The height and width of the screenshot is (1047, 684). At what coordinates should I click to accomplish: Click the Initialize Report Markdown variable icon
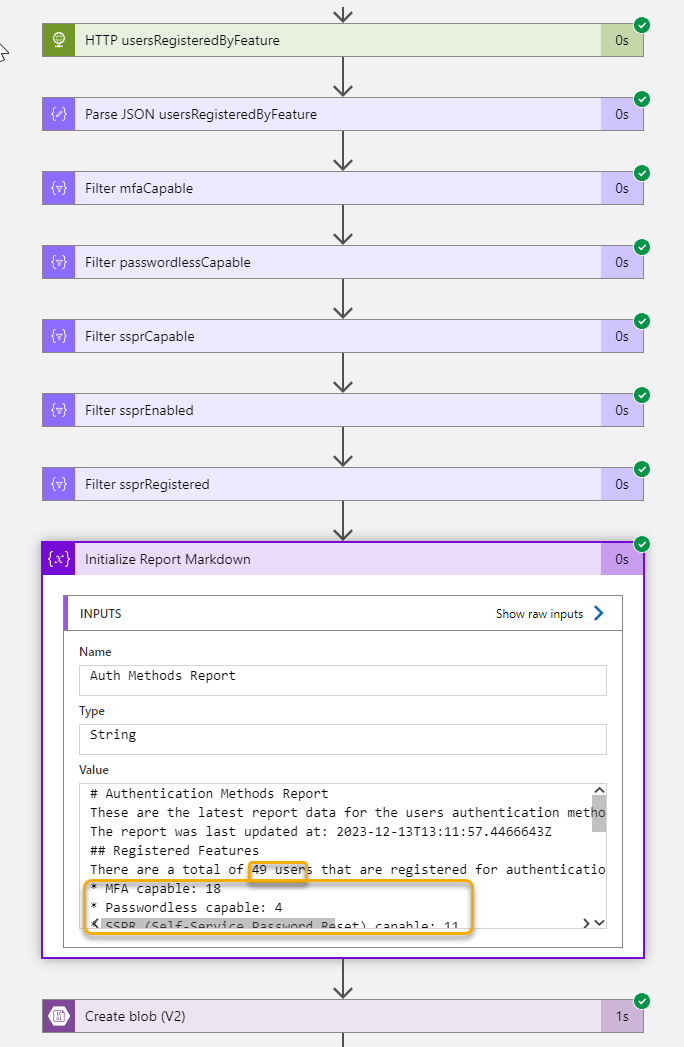coord(59,559)
